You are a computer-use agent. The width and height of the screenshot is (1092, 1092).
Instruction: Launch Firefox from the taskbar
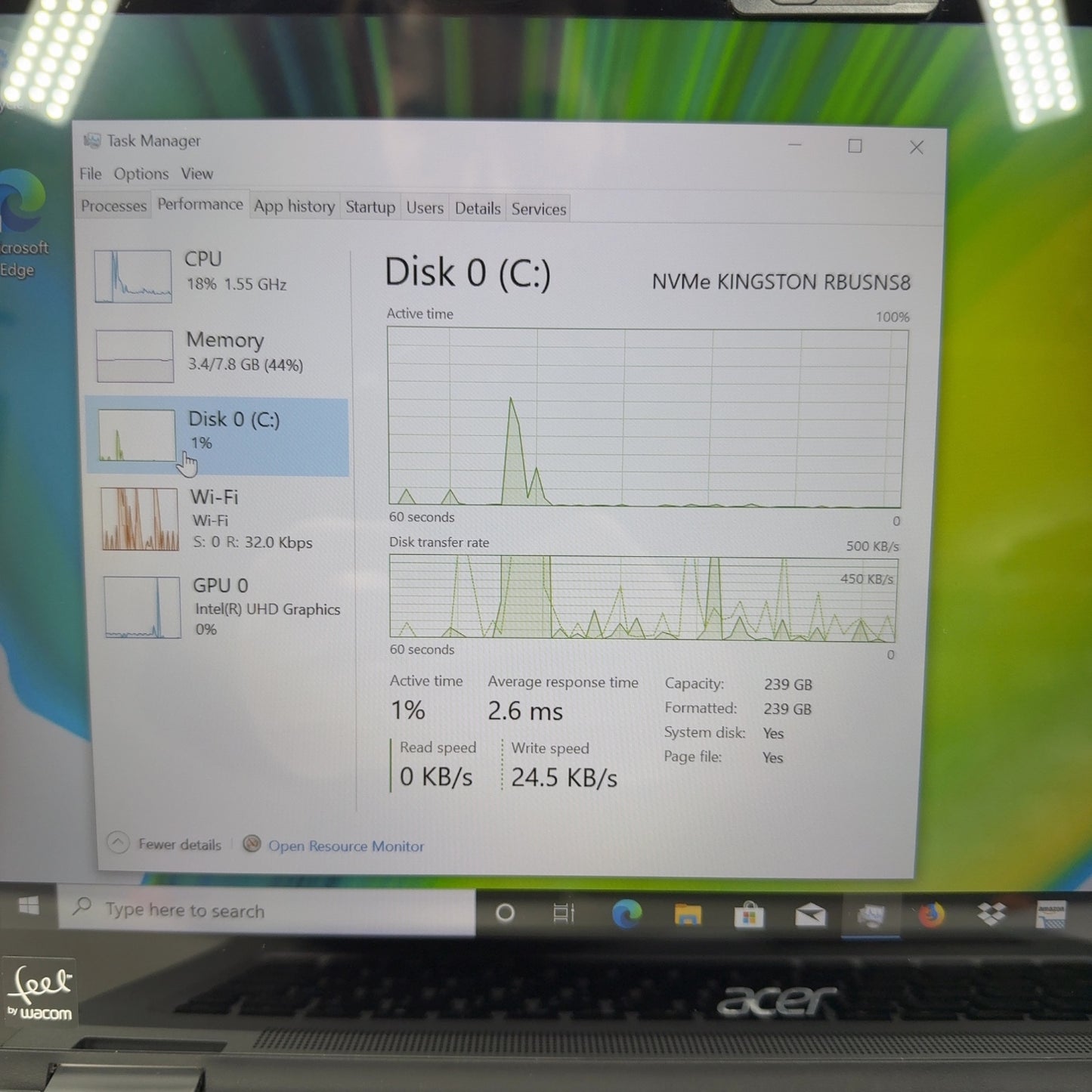click(x=931, y=915)
